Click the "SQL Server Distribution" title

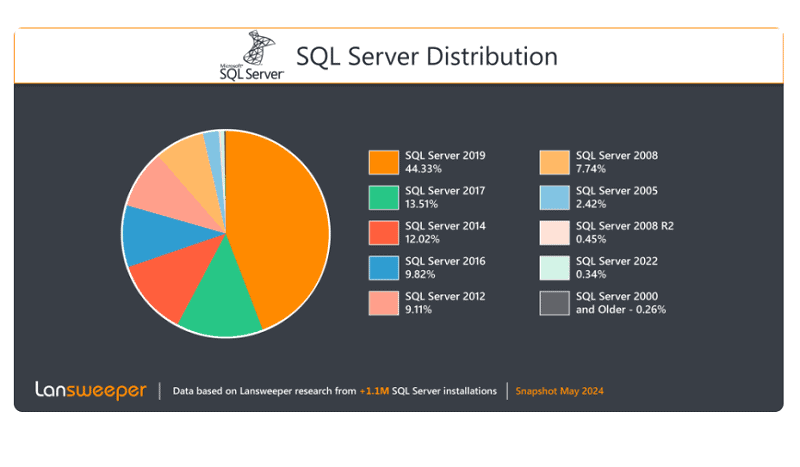coord(427,56)
